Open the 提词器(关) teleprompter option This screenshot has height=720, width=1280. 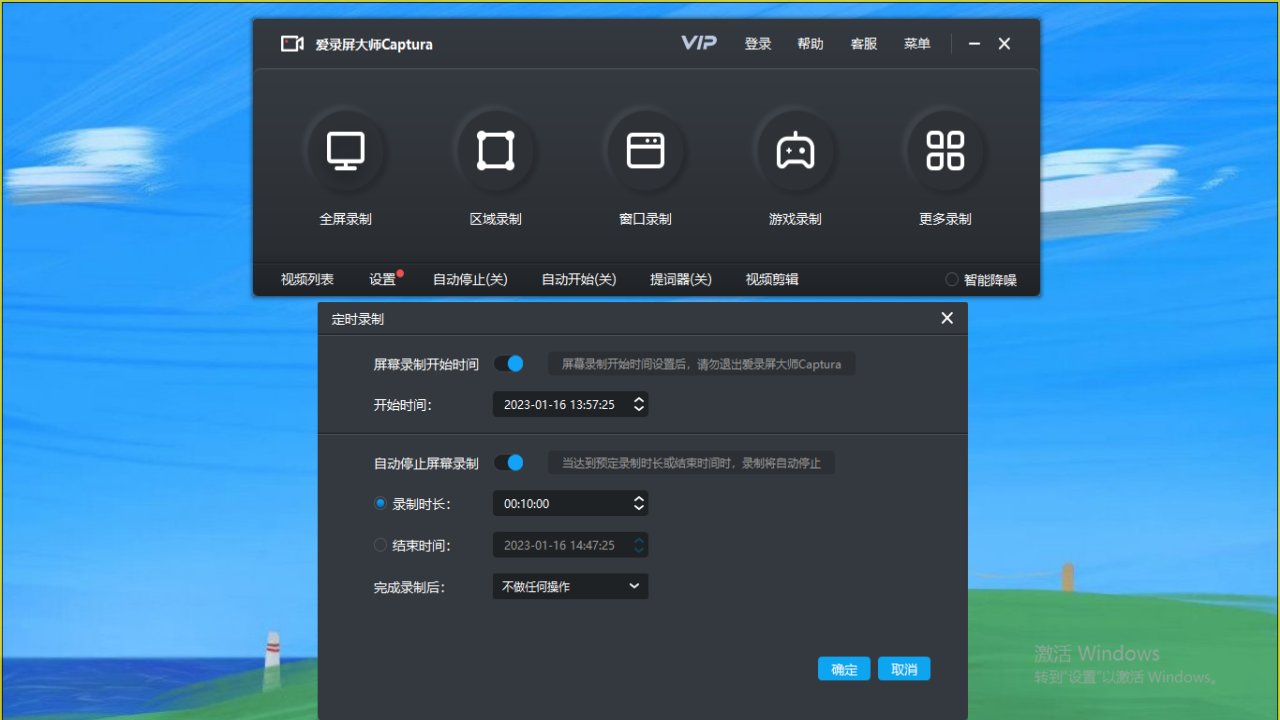coord(681,279)
